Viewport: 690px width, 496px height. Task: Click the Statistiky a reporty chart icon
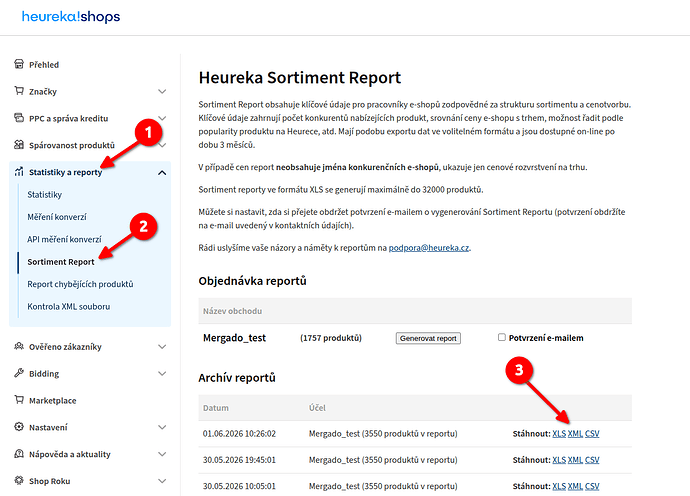coord(19,172)
